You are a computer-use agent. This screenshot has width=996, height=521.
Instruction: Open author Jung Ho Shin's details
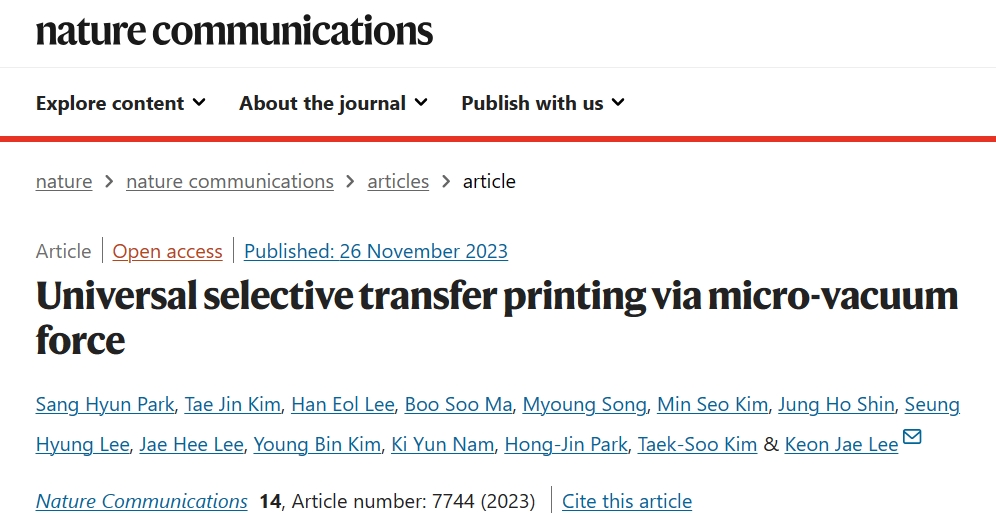point(836,405)
